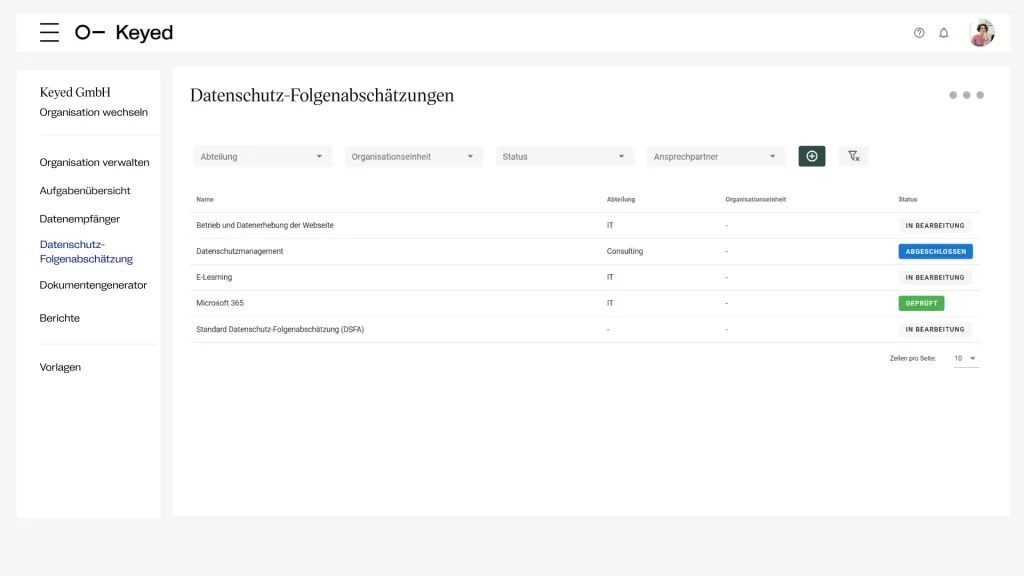
Task: Open the E-Learning entry
Action: (214, 277)
